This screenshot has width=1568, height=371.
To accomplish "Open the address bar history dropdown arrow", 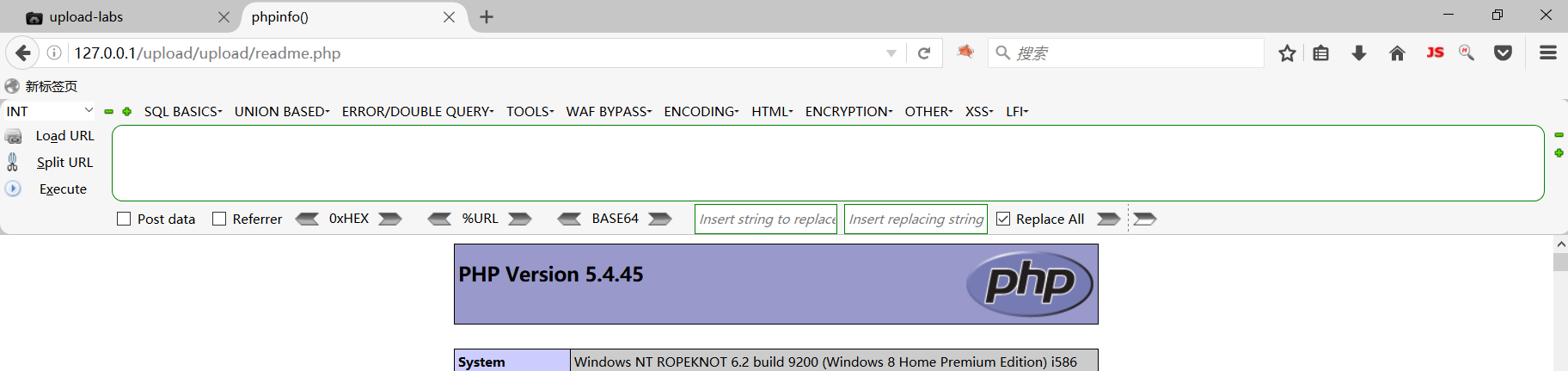I will pyautogui.click(x=891, y=53).
